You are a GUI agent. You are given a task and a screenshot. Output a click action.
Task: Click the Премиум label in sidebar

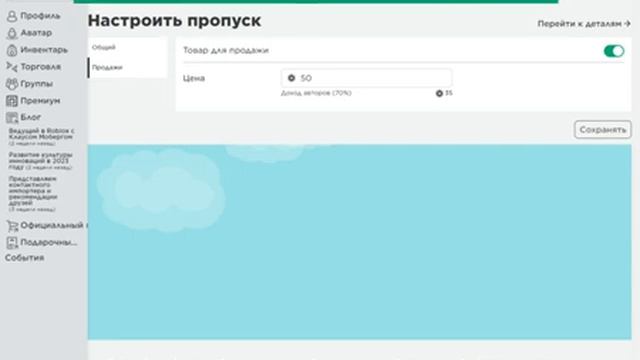pos(40,100)
